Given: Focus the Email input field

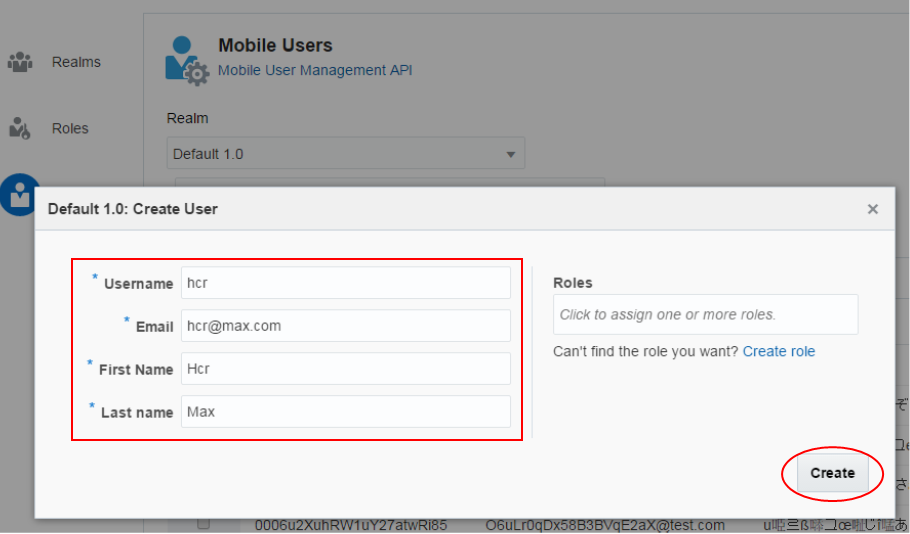Looking at the screenshot, I should coord(346,326).
